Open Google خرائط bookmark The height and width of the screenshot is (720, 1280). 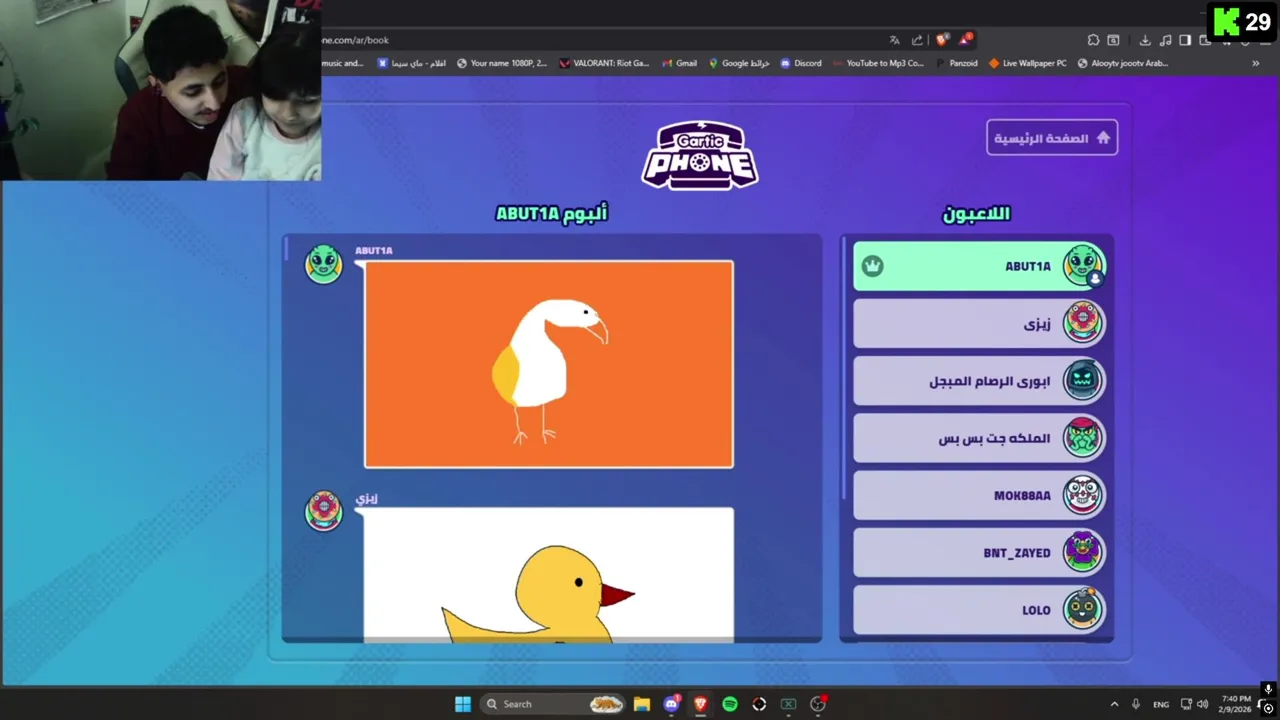[739, 63]
